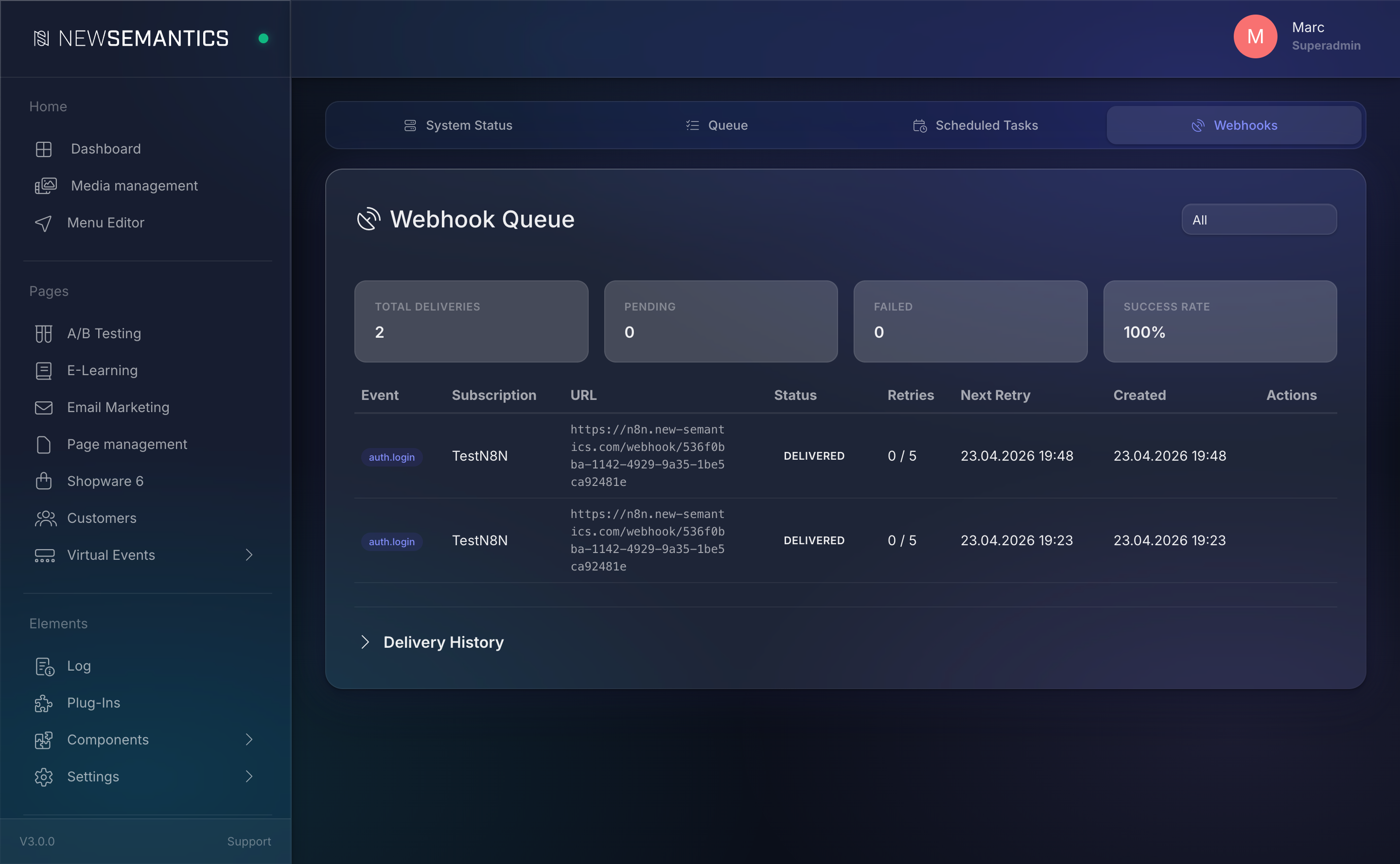Click the Failed stat card
The height and width of the screenshot is (864, 1400).
pos(970,321)
